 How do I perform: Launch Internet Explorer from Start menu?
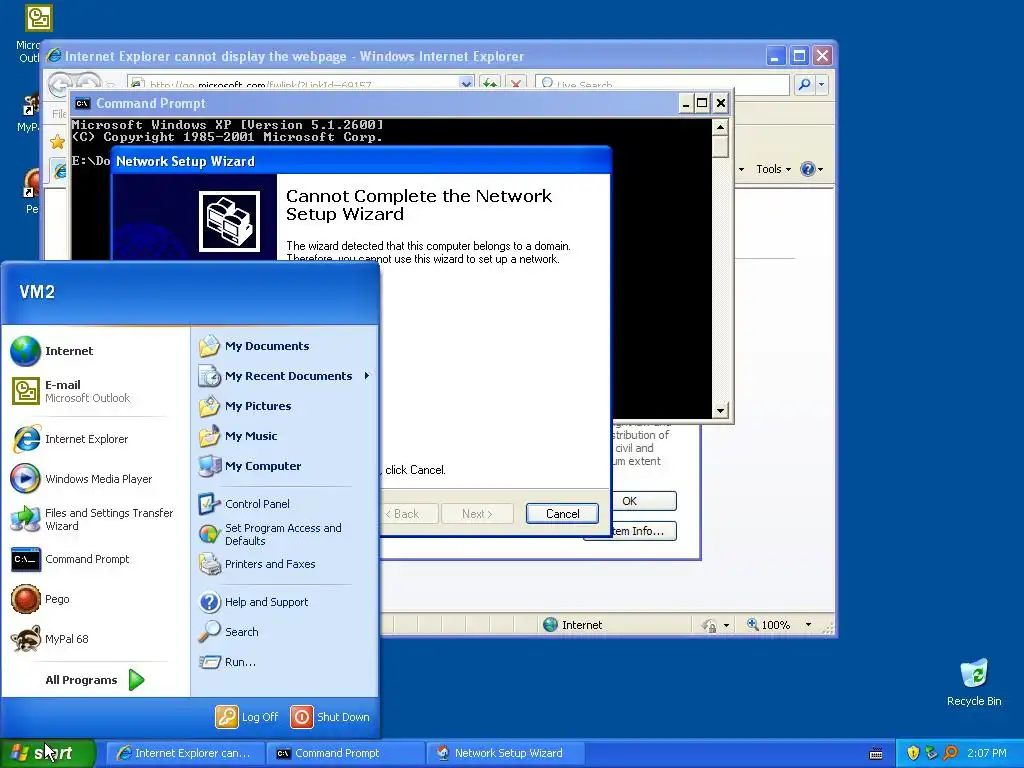click(70, 439)
